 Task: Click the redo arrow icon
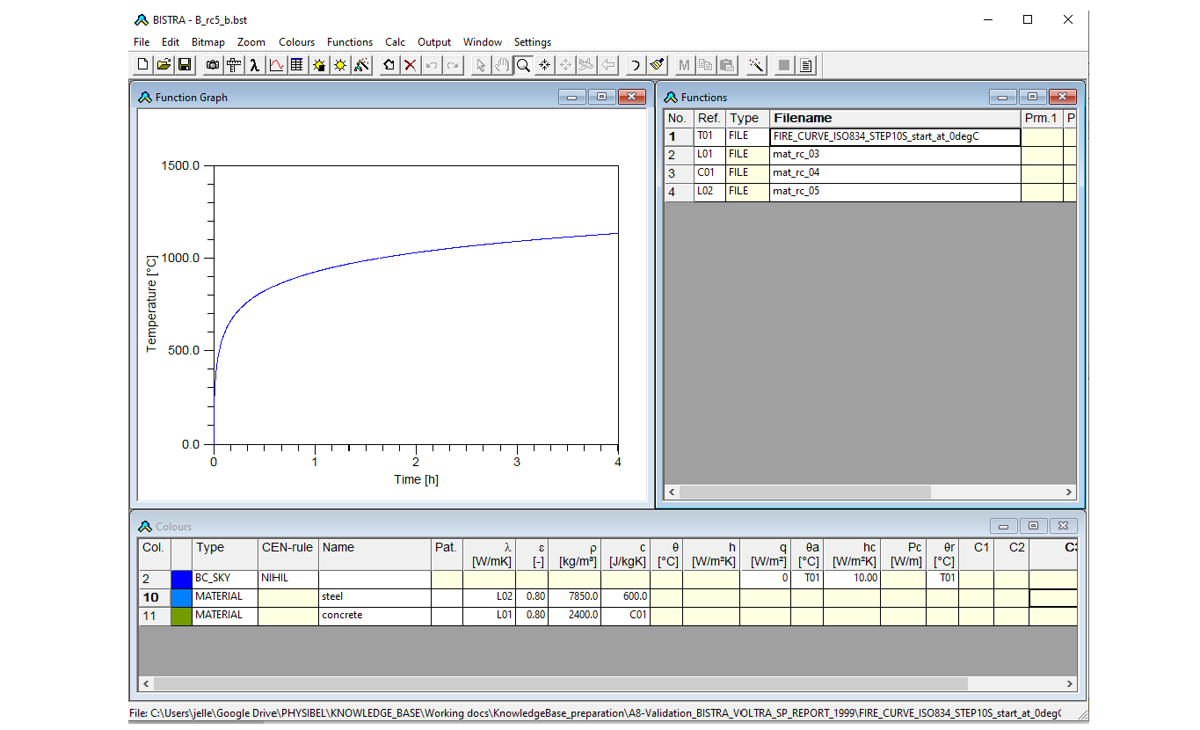452,65
